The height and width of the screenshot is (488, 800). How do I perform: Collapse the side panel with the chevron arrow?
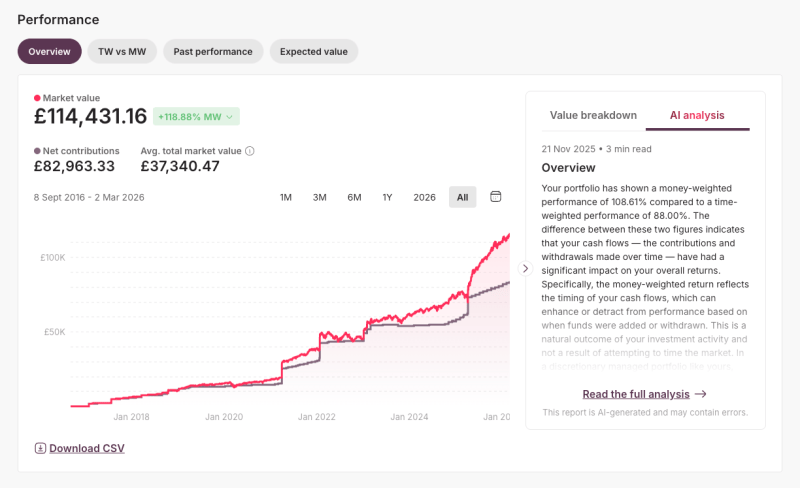pos(525,268)
